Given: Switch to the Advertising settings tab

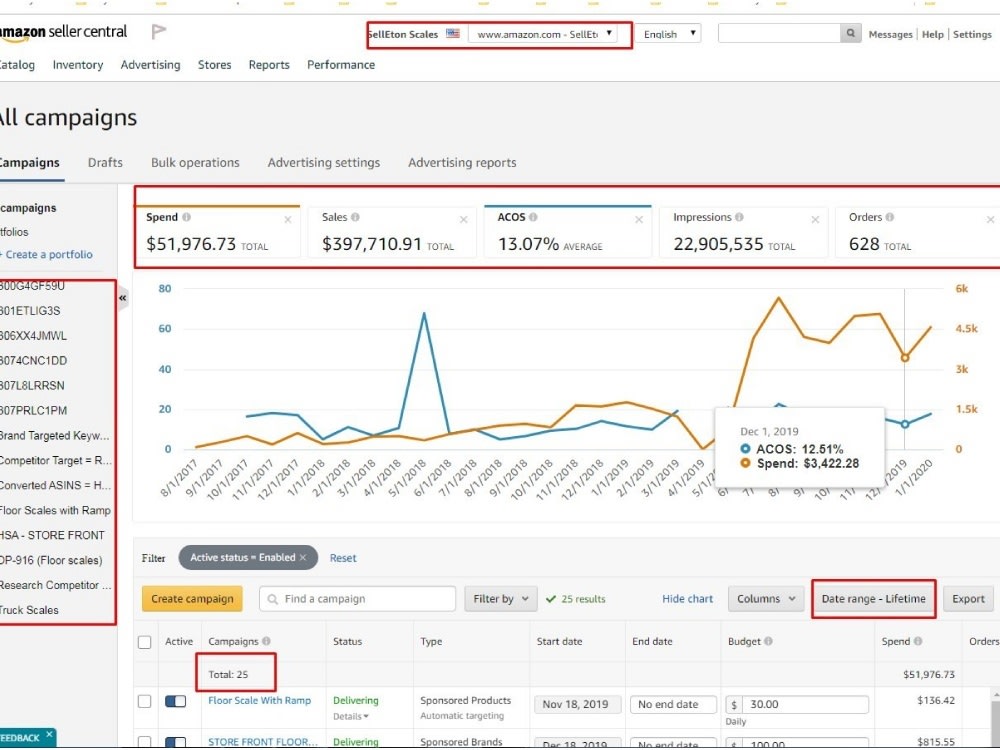Looking at the screenshot, I should [x=324, y=163].
